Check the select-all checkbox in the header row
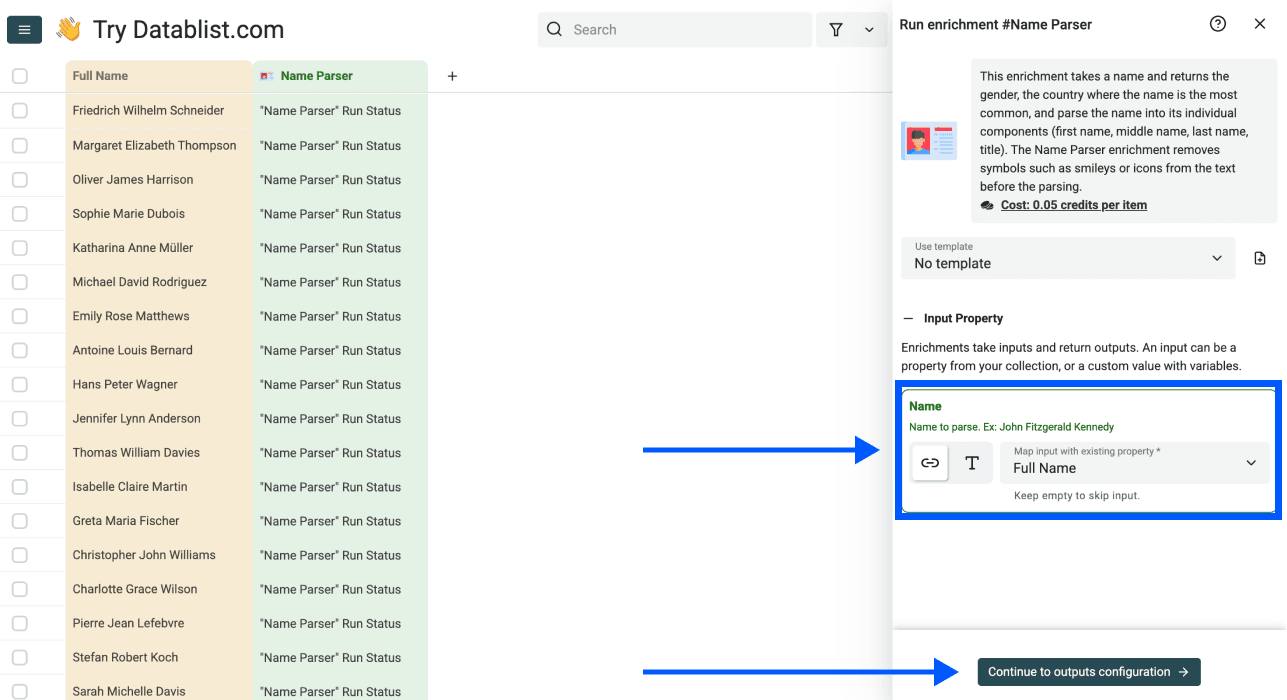The image size is (1287, 700). 20,75
